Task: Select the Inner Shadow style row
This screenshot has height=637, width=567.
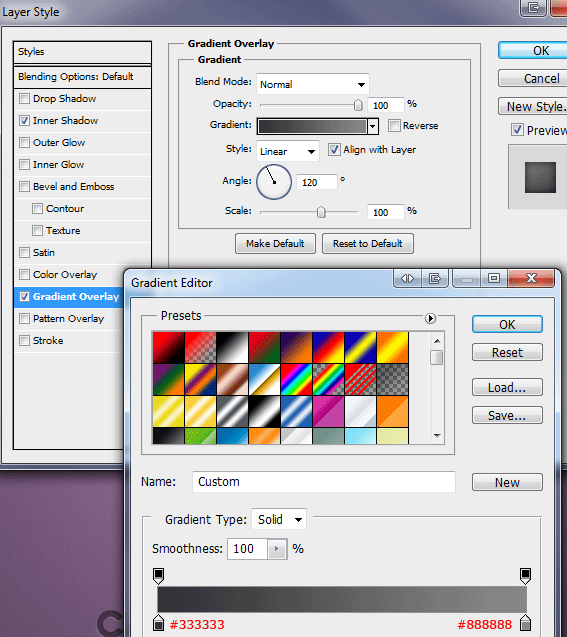Action: (x=82, y=121)
